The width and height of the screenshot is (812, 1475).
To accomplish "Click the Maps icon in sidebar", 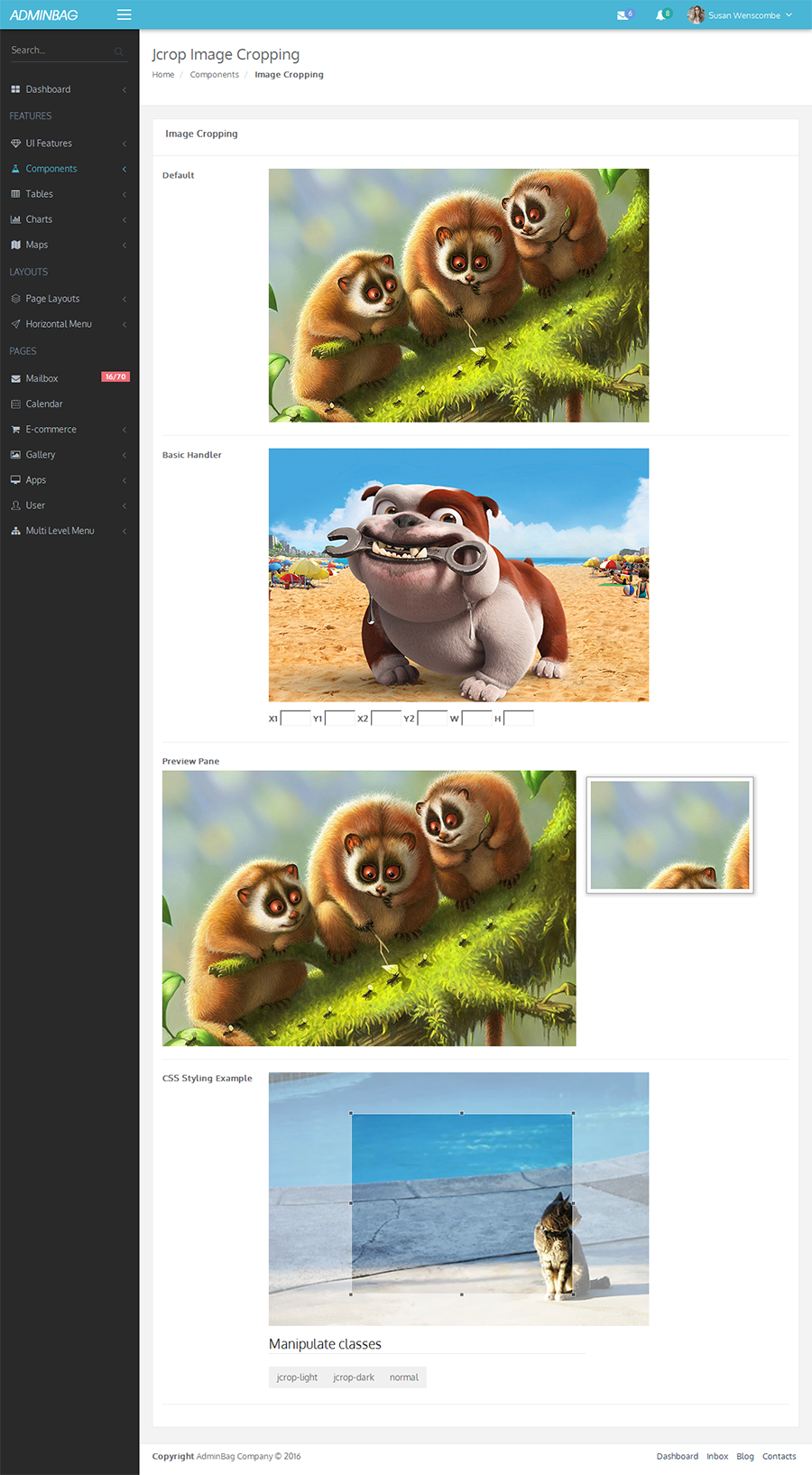I will pos(15,245).
